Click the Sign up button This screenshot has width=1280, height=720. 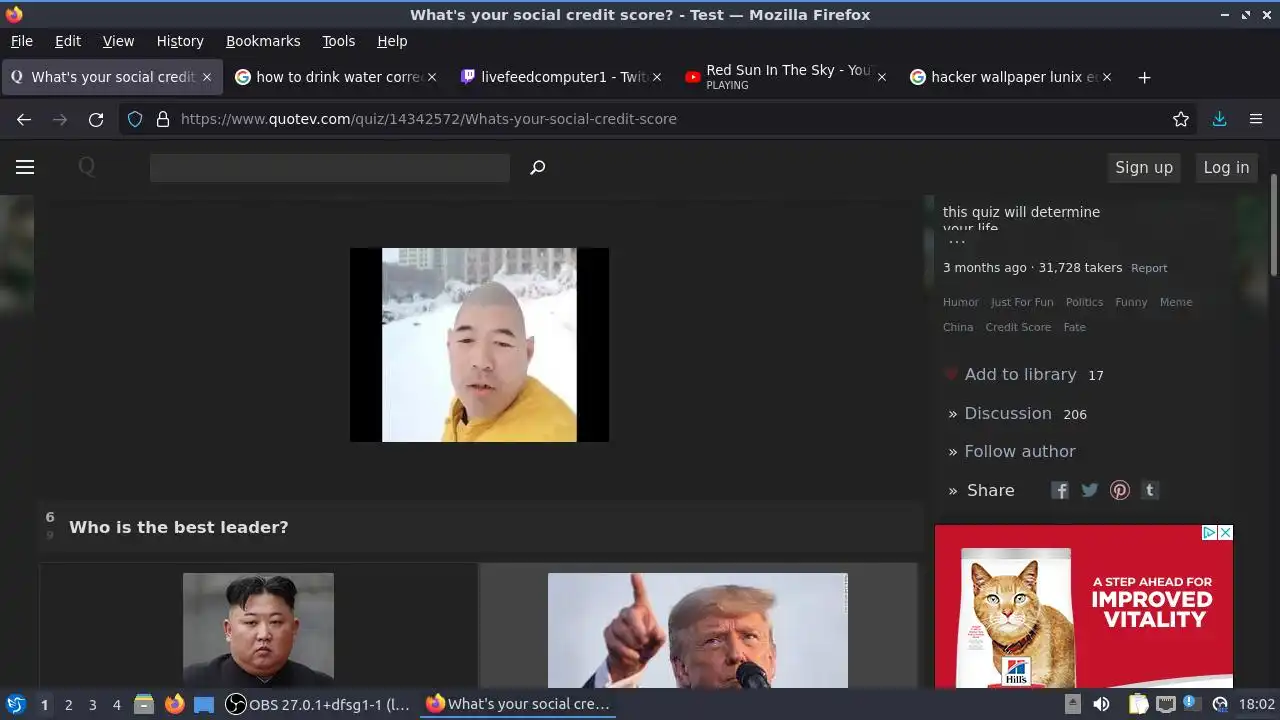(x=1144, y=167)
